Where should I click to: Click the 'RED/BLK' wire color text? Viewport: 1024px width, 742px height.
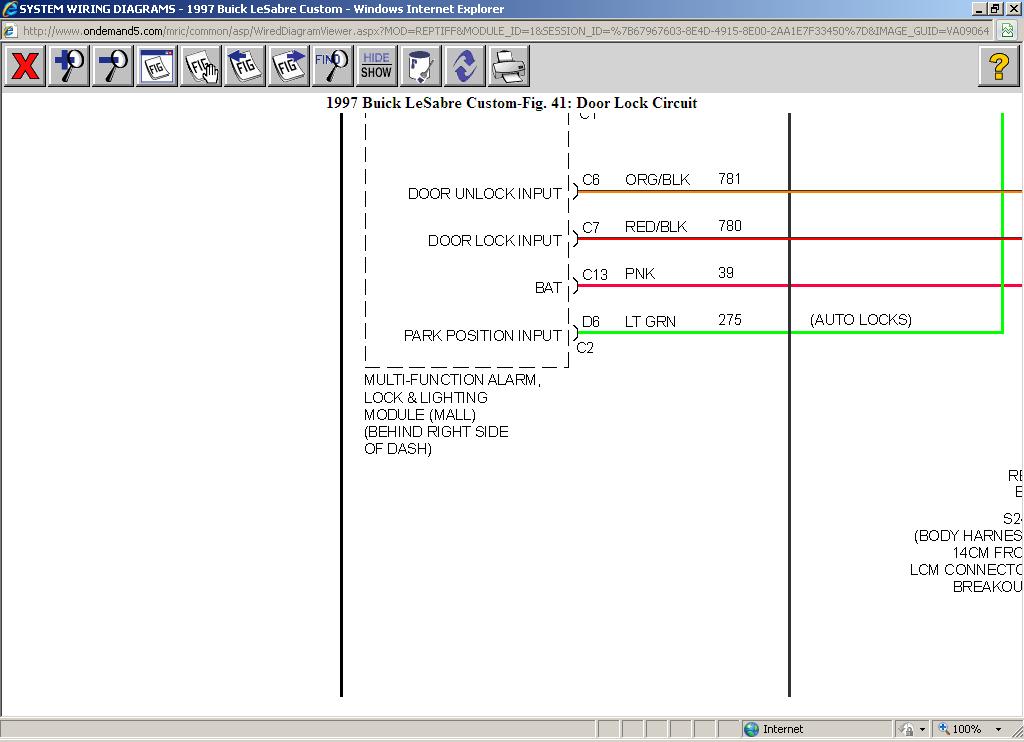(656, 227)
